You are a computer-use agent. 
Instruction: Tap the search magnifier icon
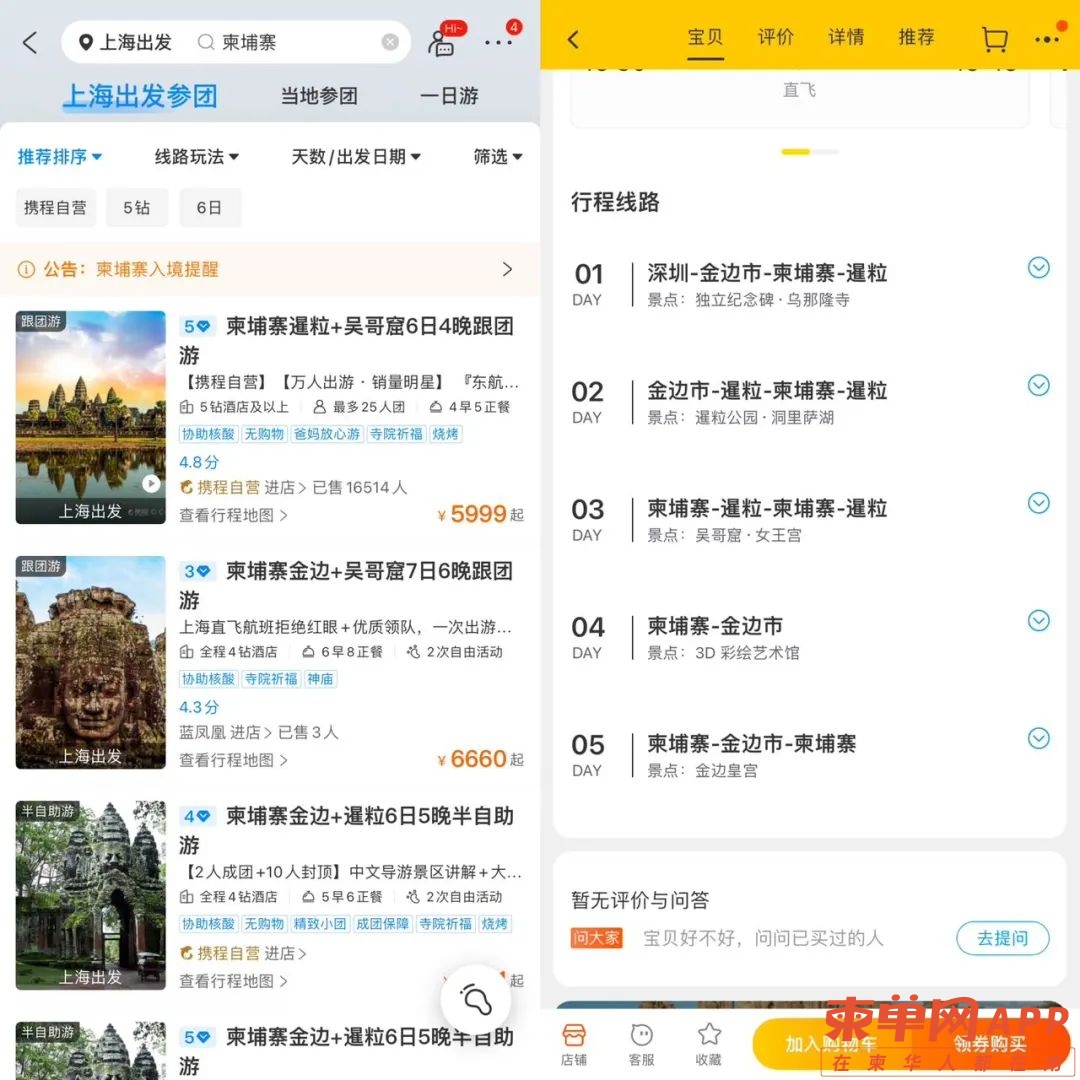tap(205, 43)
